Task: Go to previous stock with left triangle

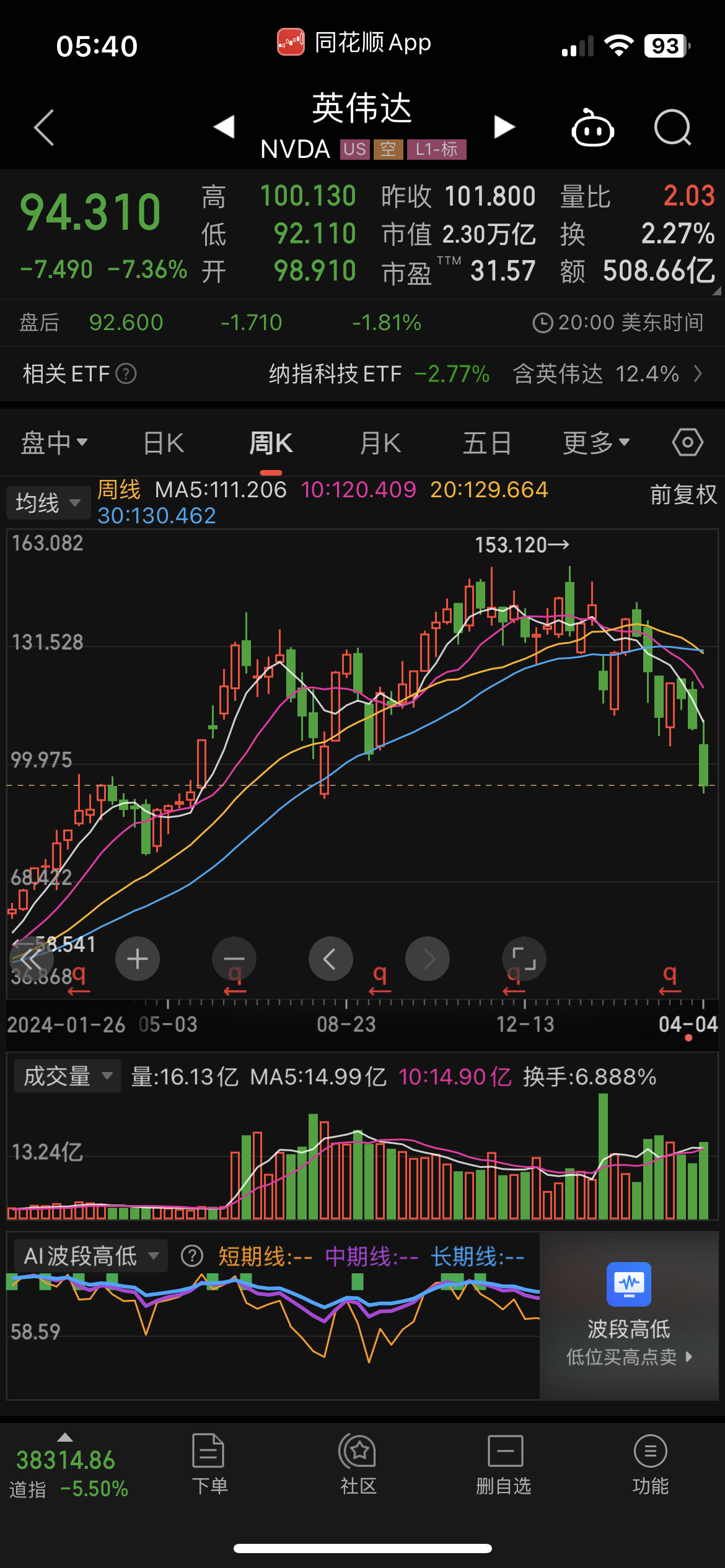Action: click(224, 127)
